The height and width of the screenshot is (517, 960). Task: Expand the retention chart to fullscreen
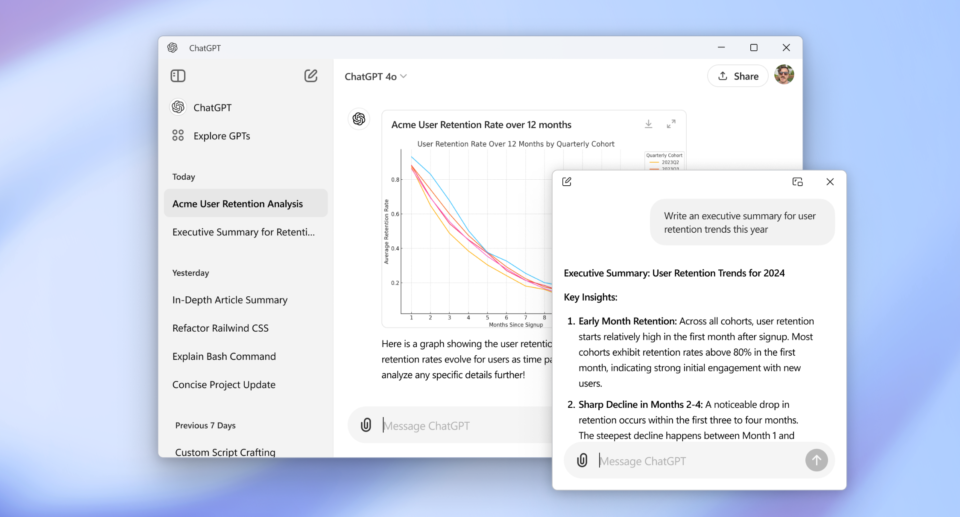(671, 124)
